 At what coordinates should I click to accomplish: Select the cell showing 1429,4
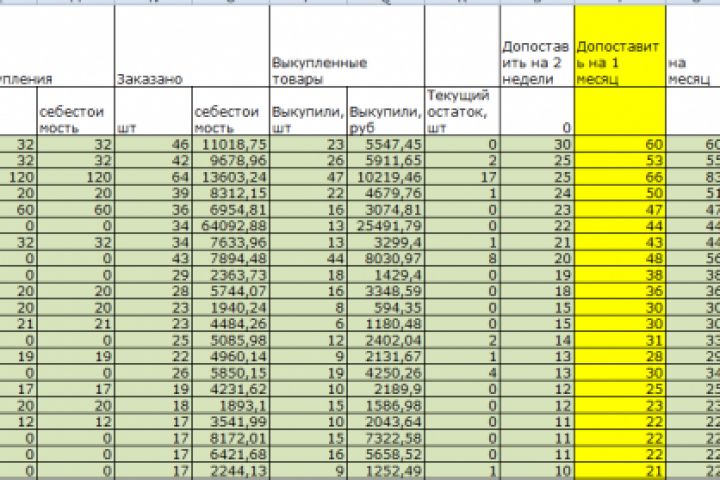[386, 275]
